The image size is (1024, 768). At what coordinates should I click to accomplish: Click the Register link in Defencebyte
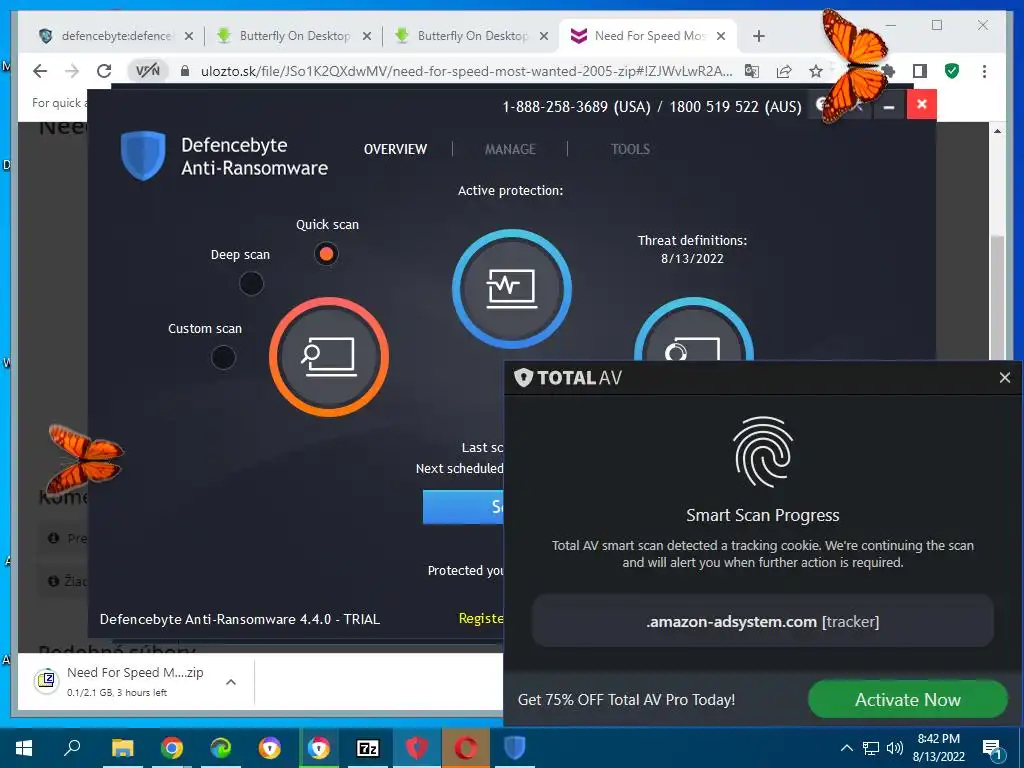(x=481, y=618)
